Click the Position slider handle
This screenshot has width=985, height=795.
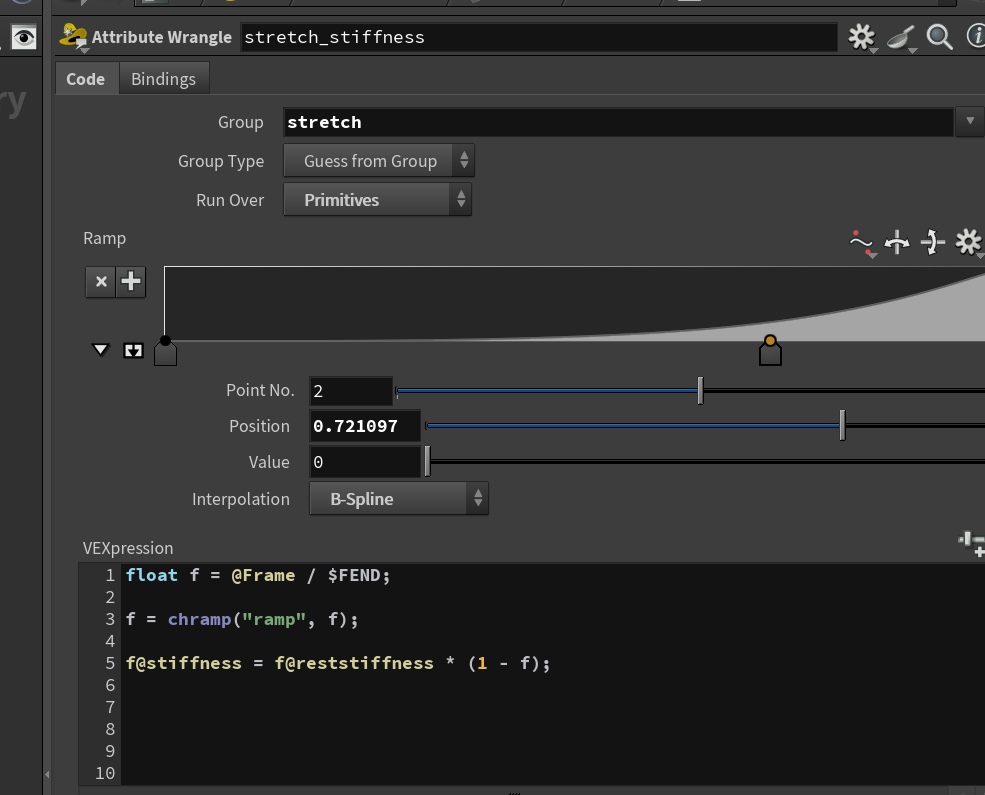842,426
